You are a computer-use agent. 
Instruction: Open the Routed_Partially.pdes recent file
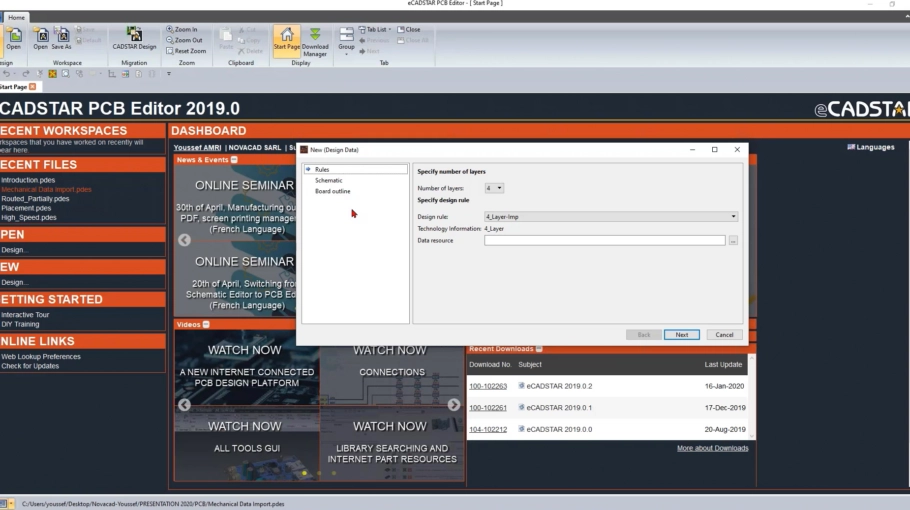(28, 199)
